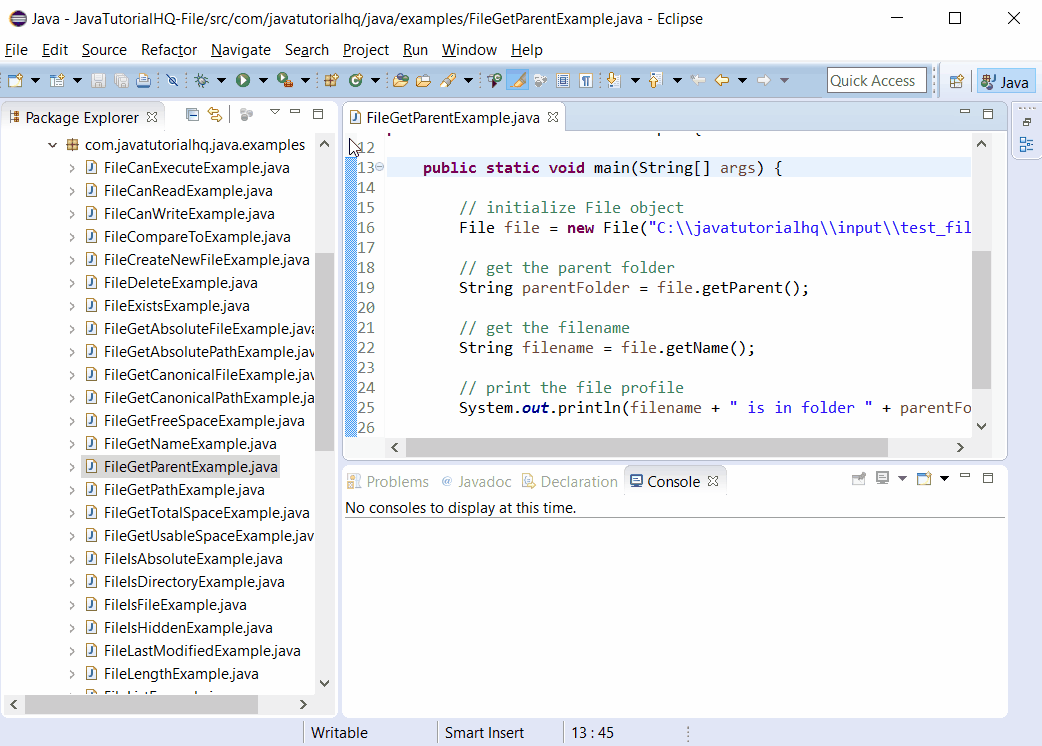Save all modified files
Viewport: 1042px width, 746px height.
click(x=120, y=80)
